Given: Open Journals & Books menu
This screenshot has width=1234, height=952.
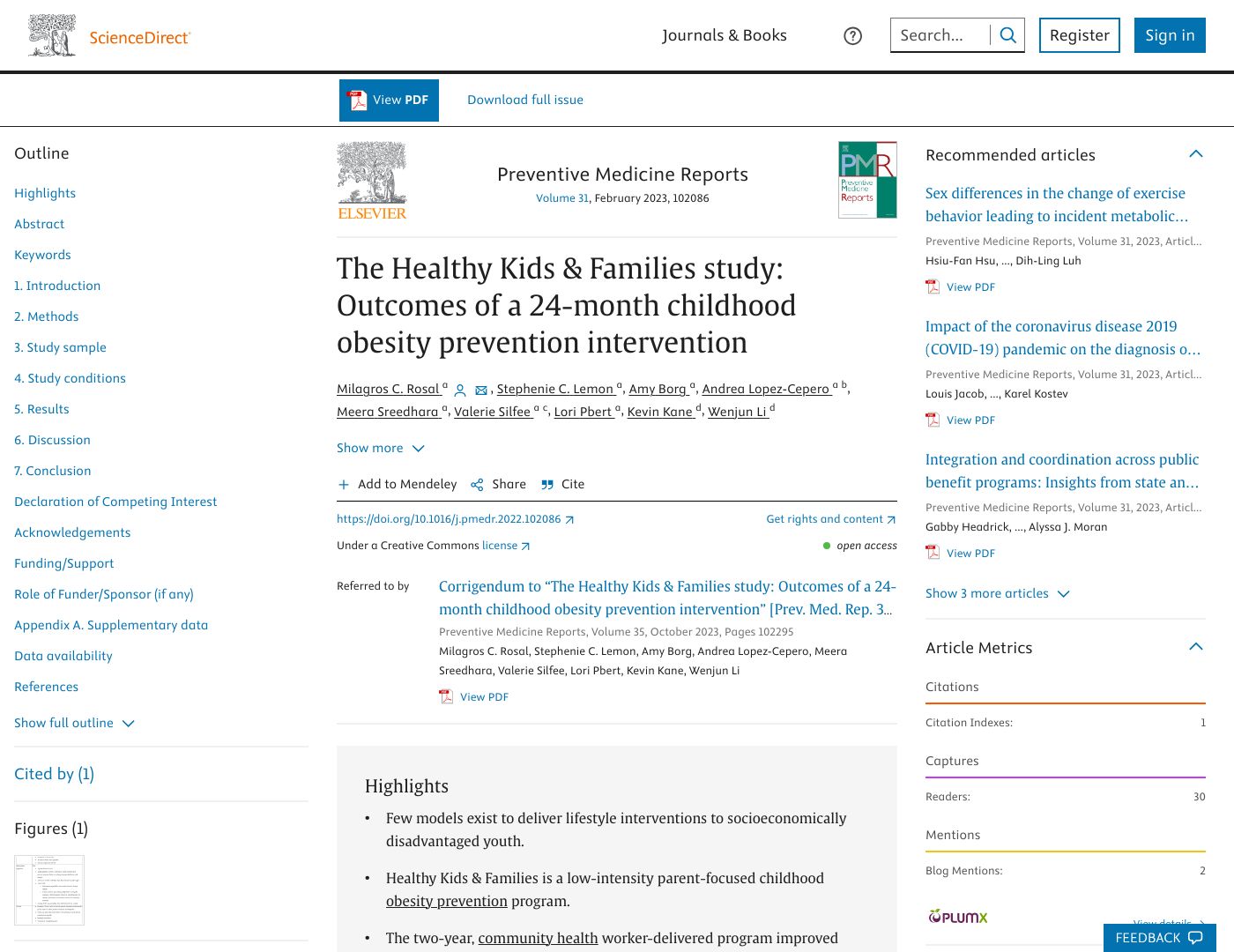Looking at the screenshot, I should pos(724,35).
